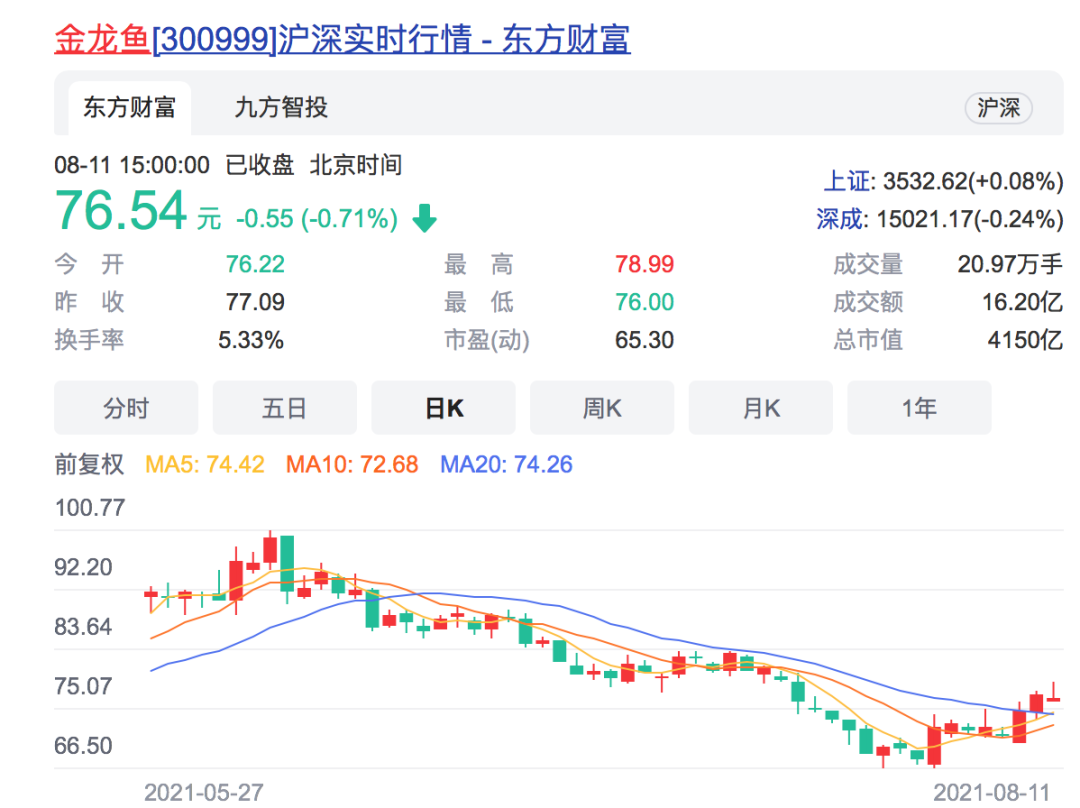Switch to the 九方智投 tab
The width and height of the screenshot is (1080, 808).
click(281, 108)
